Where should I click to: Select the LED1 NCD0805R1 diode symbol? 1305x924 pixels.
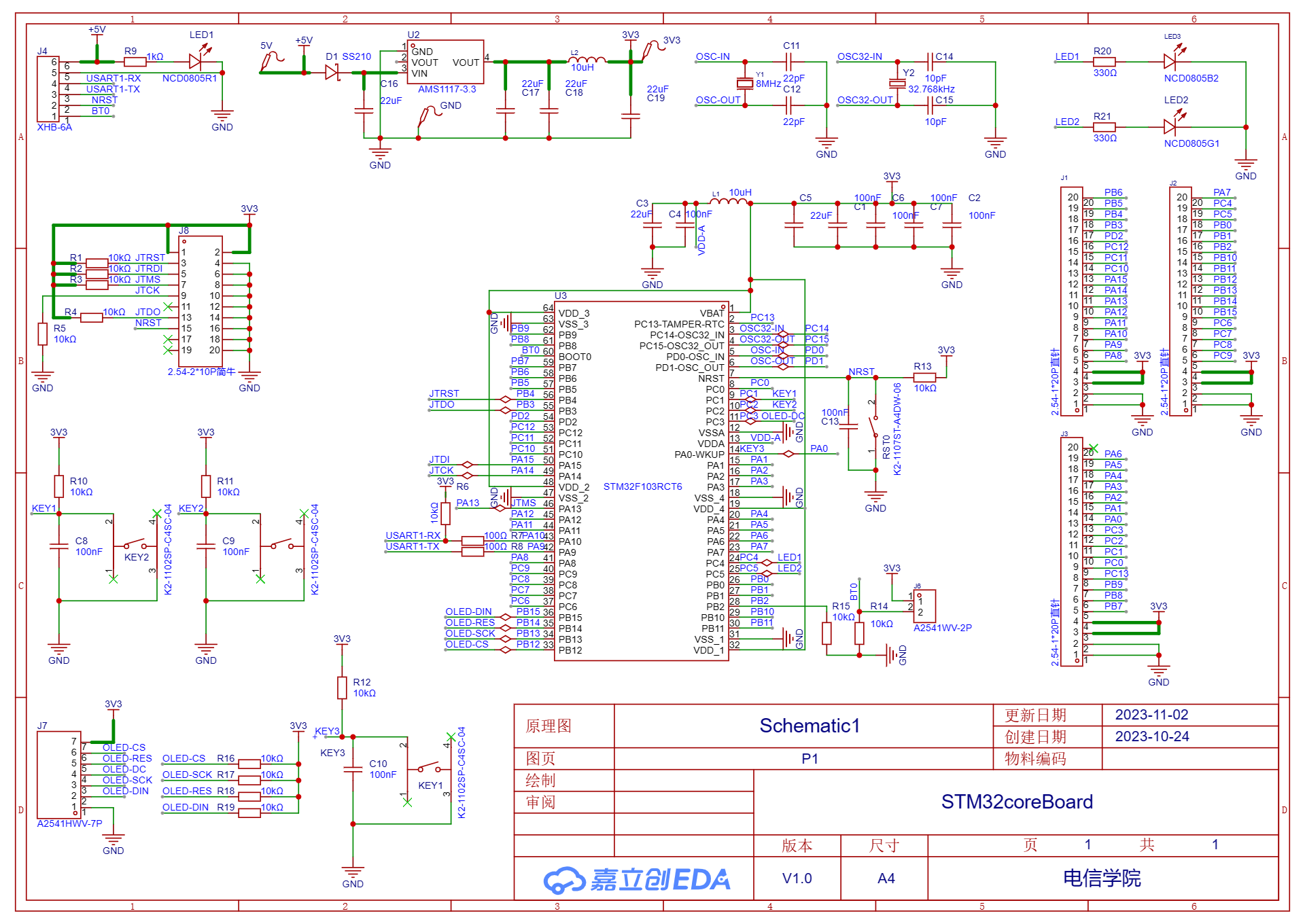[x=196, y=61]
